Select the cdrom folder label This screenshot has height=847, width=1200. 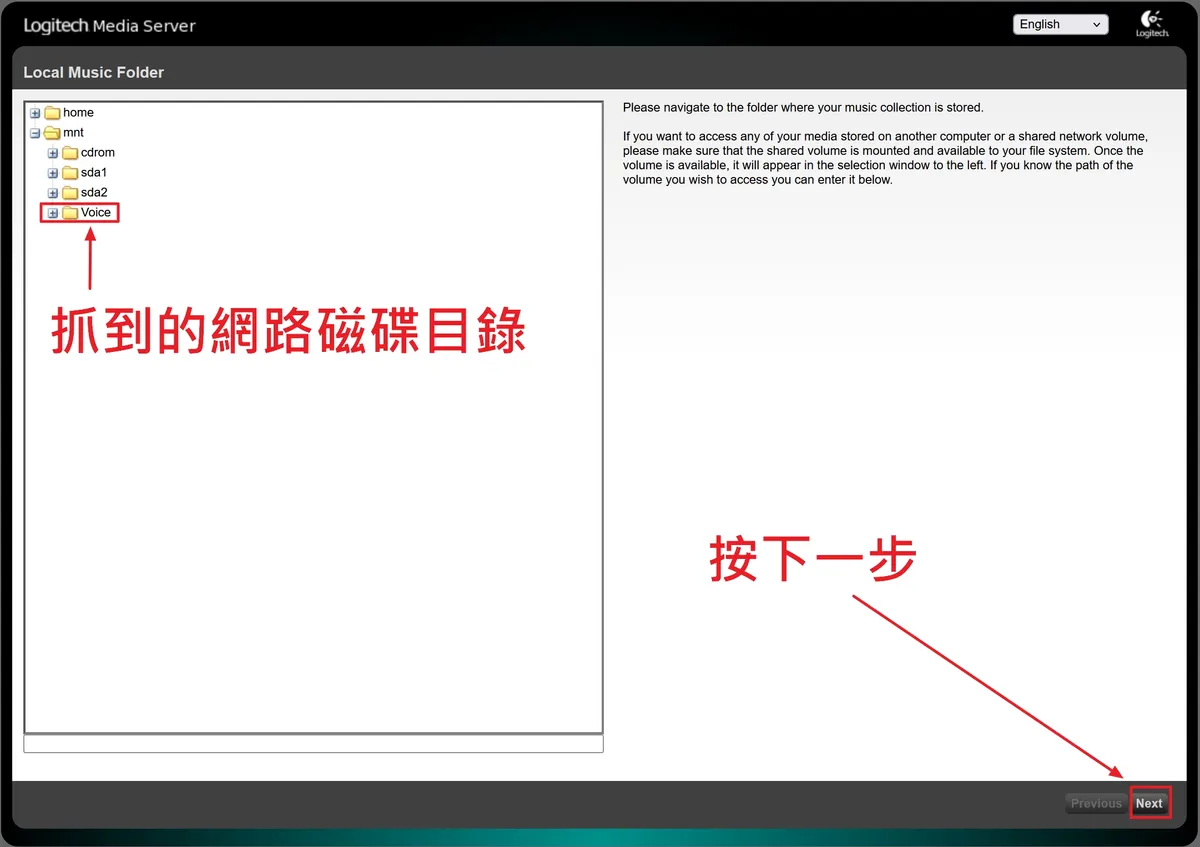[98, 153]
